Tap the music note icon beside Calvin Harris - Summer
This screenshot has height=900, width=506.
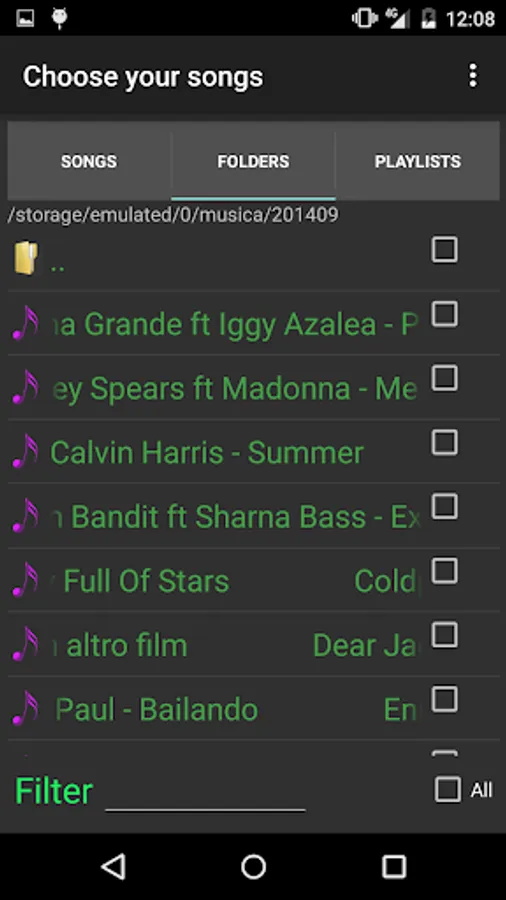click(x=26, y=451)
